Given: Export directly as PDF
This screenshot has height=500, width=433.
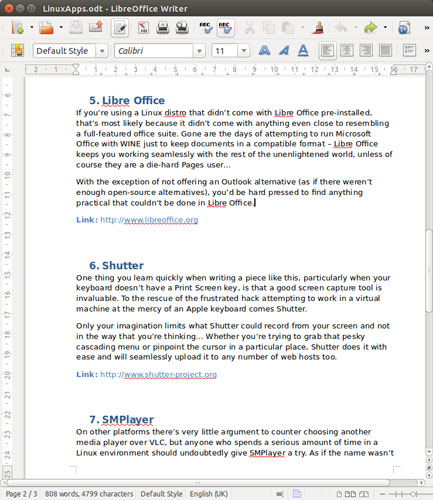Looking at the screenshot, I should [143, 28].
